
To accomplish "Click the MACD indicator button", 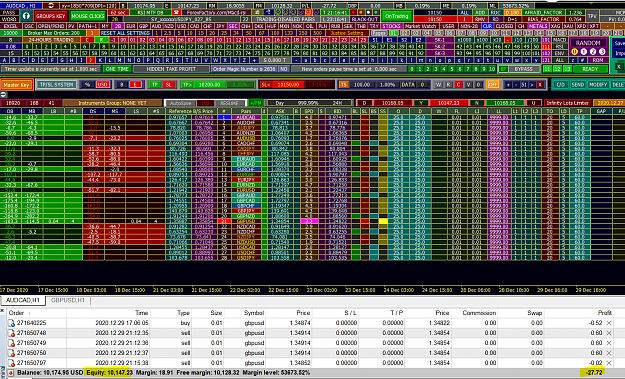I will 559,40.
